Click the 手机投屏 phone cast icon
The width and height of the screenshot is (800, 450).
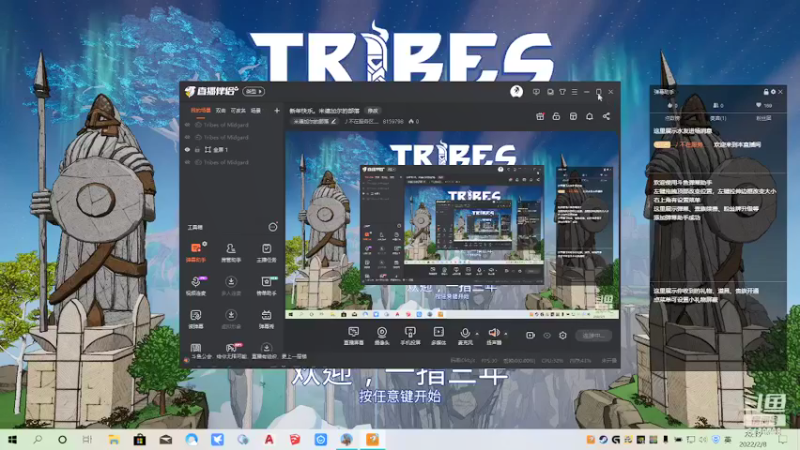pos(410,336)
